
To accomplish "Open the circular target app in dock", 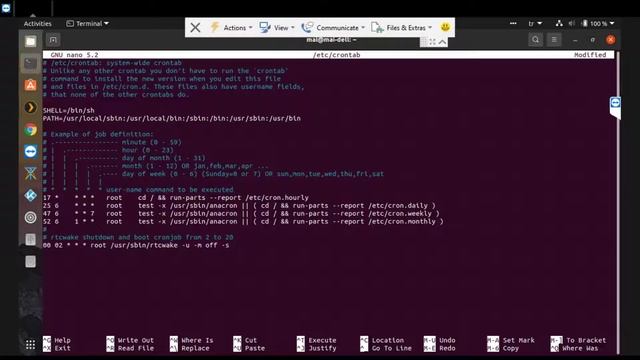I will (x=31, y=218).
